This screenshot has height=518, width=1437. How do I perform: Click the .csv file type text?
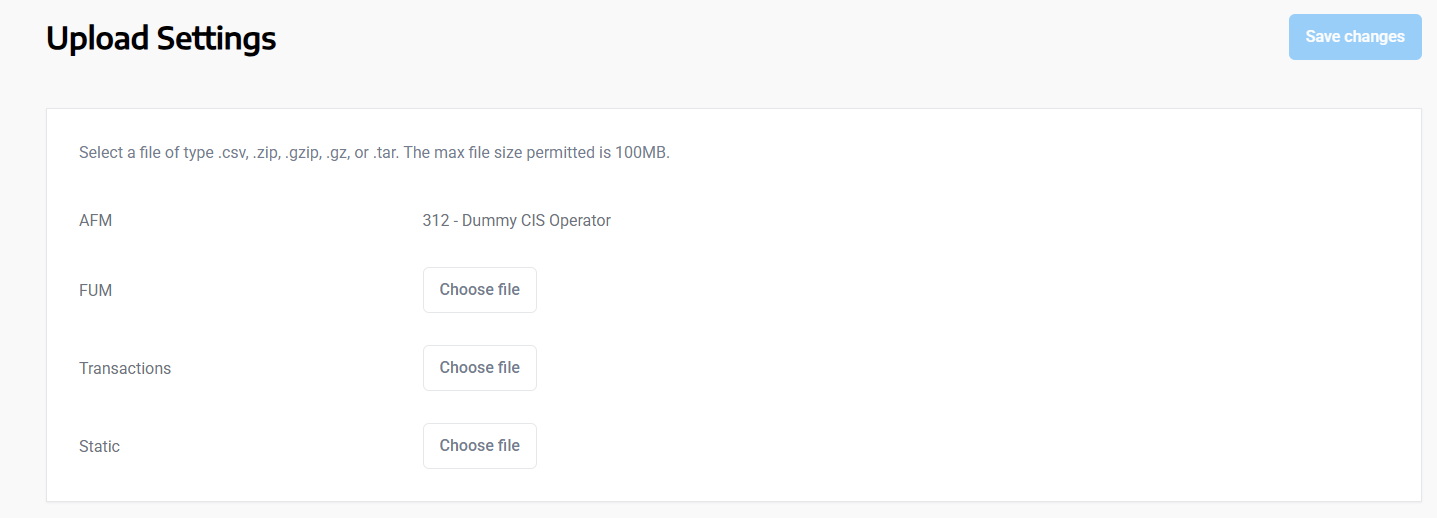pyautogui.click(x=231, y=154)
